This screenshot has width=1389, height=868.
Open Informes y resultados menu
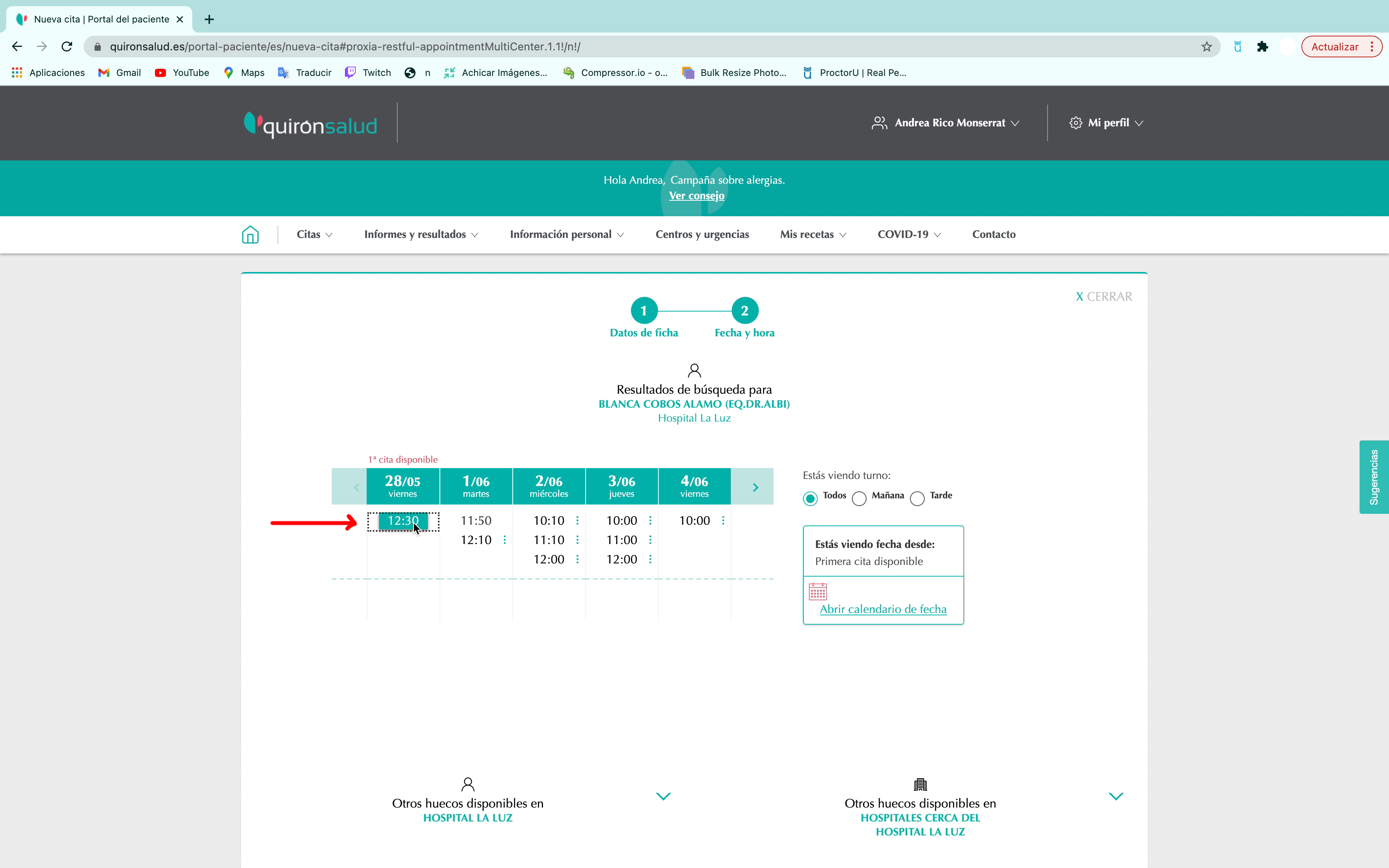tap(421, 234)
